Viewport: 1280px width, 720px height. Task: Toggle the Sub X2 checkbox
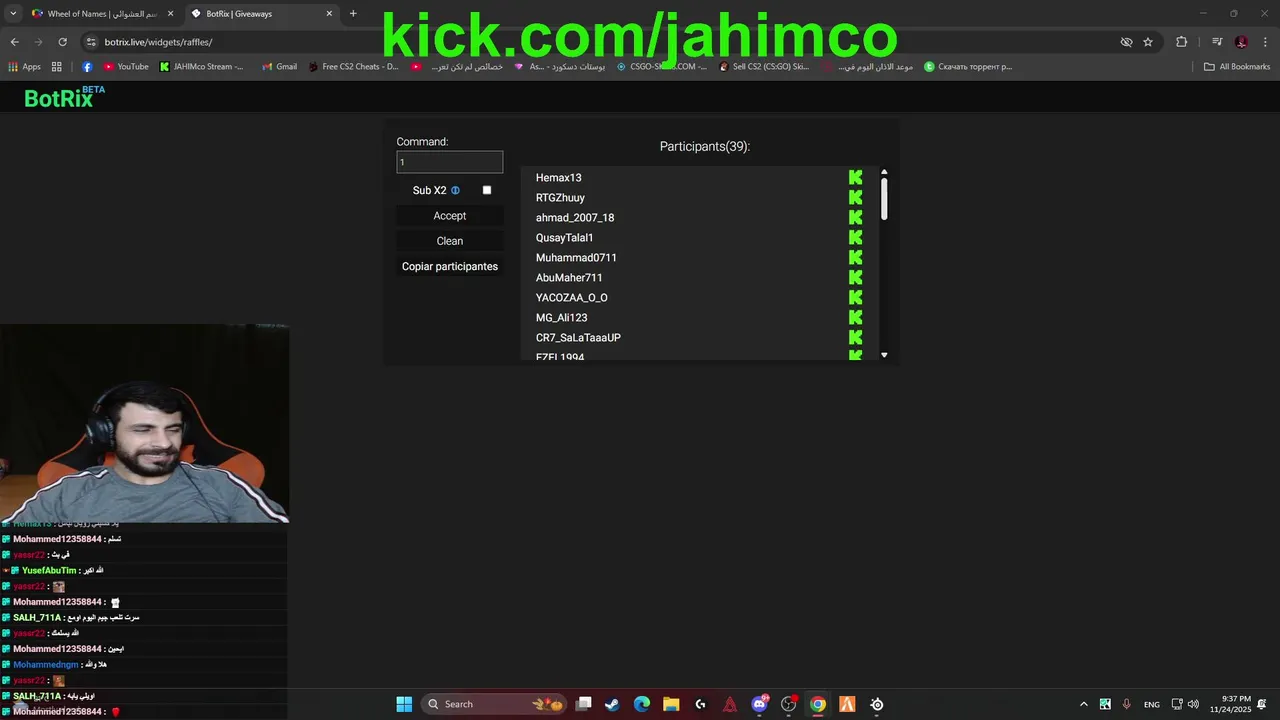coord(487,190)
